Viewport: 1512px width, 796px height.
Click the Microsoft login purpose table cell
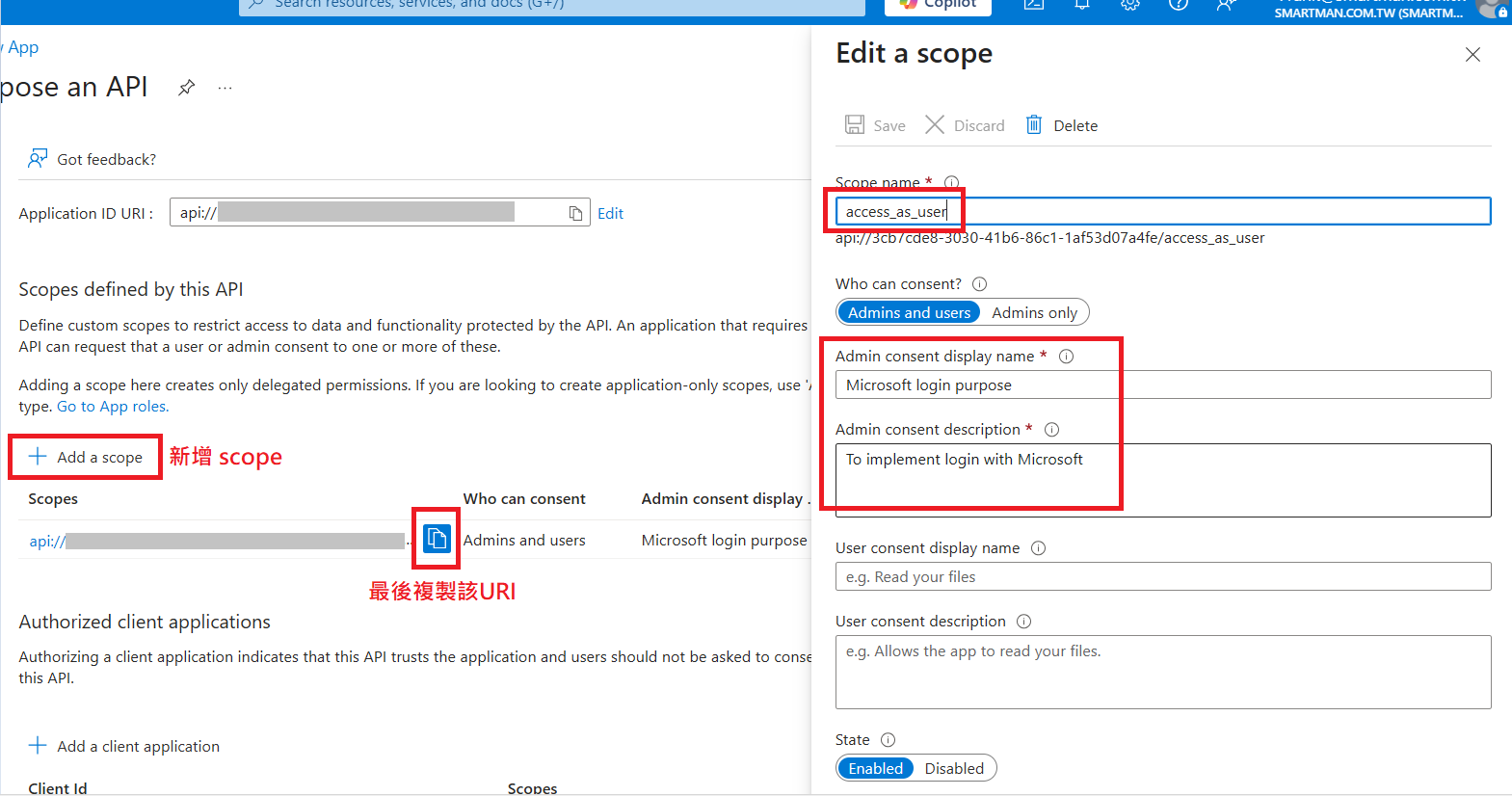725,540
